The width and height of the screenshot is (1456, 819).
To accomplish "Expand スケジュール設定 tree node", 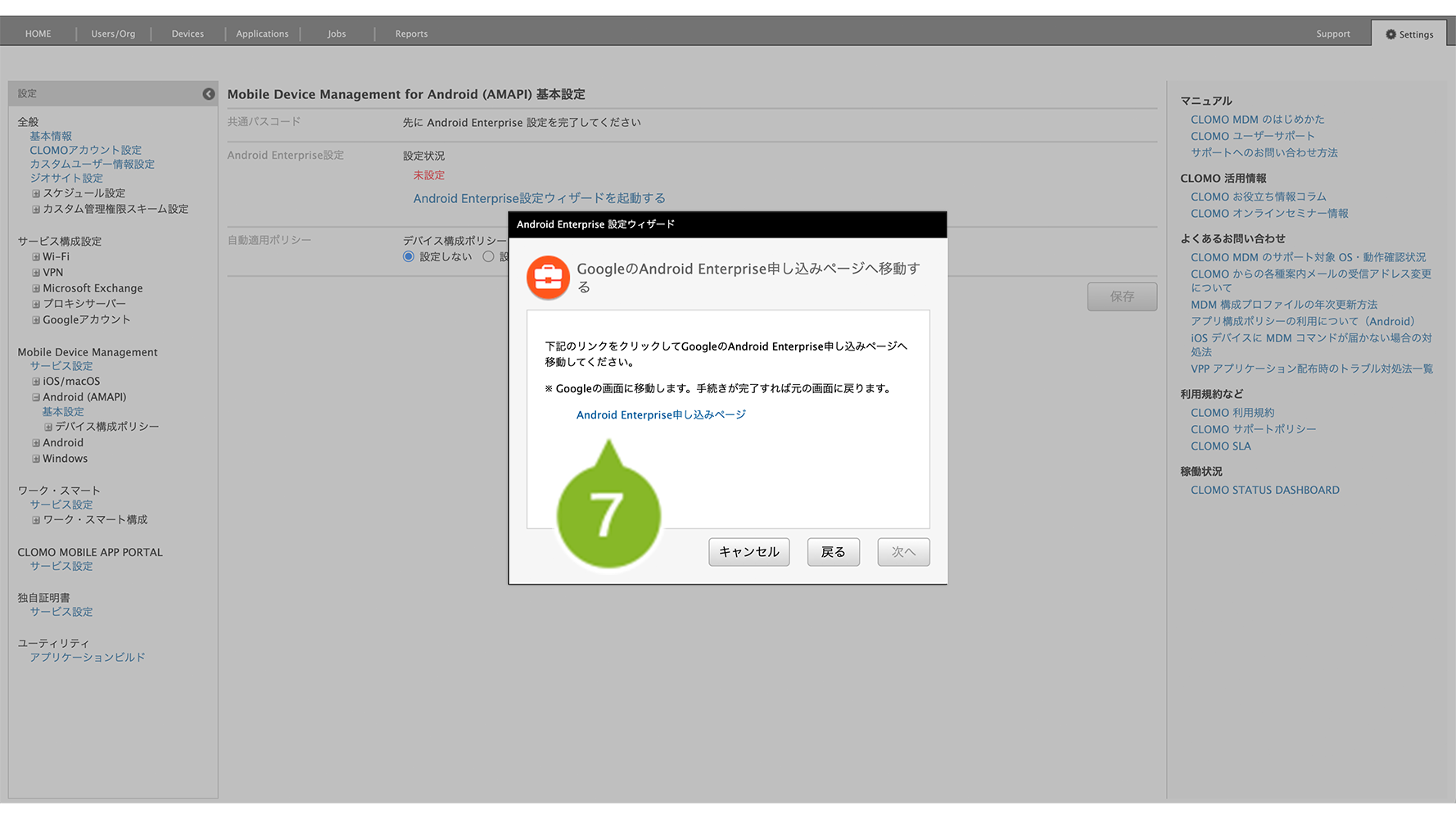I will pyautogui.click(x=36, y=194).
